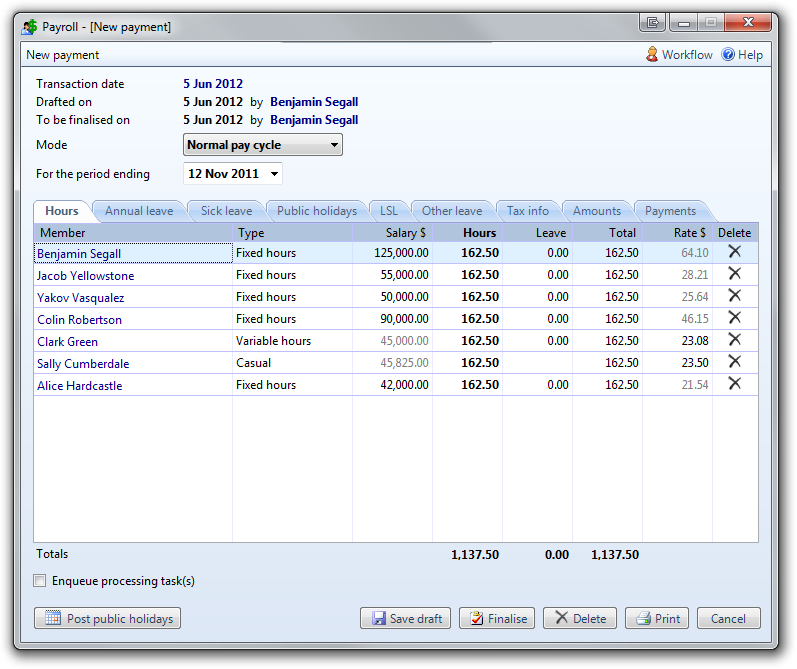
Task: Sort by the Member column header
Action: pos(133,232)
